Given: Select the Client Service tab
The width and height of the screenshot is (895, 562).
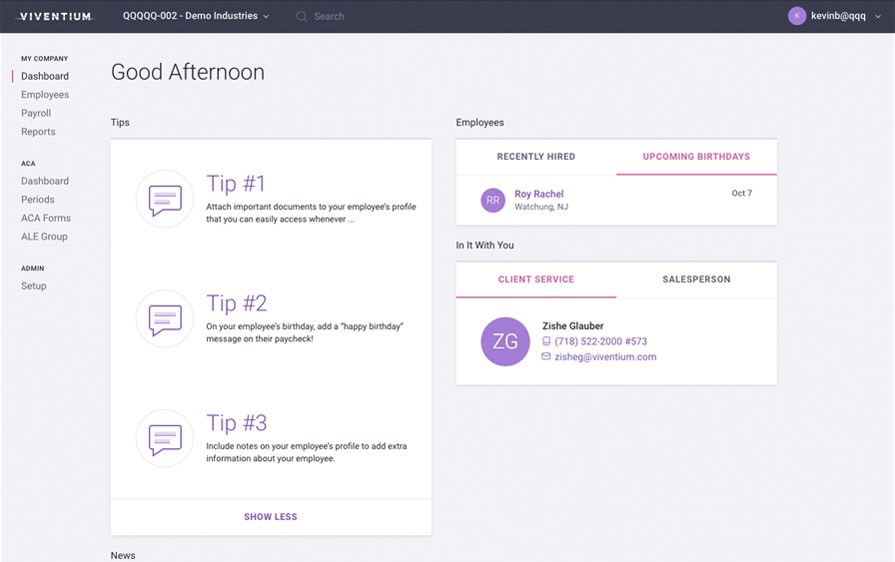Looking at the screenshot, I should pyautogui.click(x=536, y=279).
